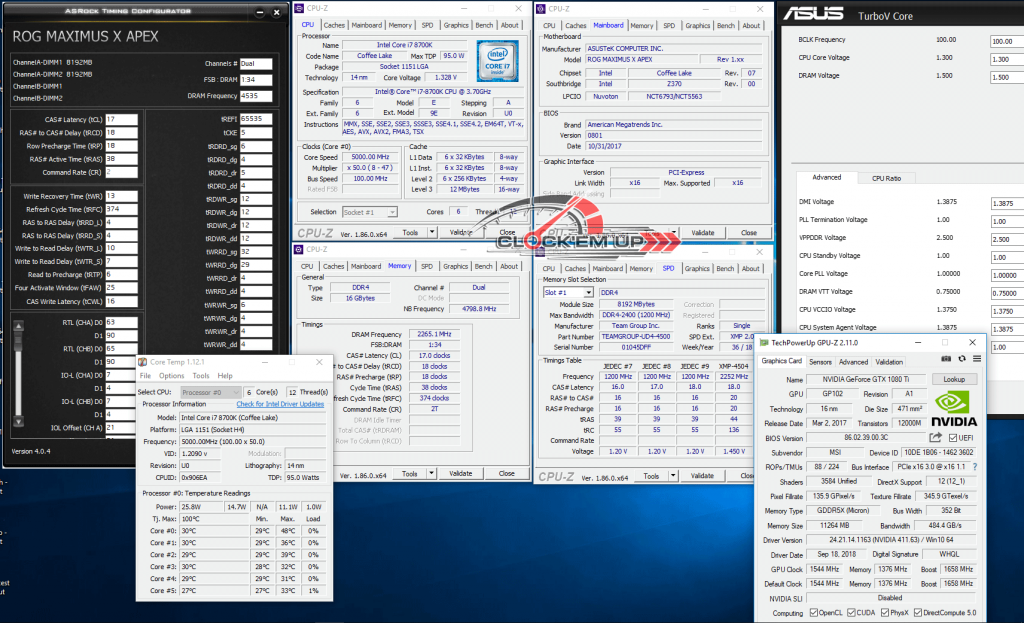Image resolution: width=1024 pixels, height=623 pixels.
Task: Click the CPU Core Voltage input field in TurboV
Action: point(1006,58)
